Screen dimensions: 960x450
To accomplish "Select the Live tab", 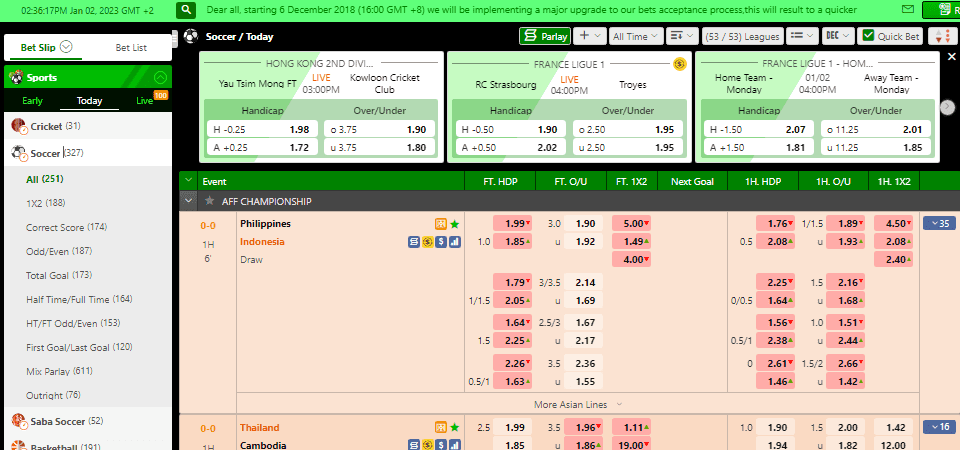I will coord(144,101).
